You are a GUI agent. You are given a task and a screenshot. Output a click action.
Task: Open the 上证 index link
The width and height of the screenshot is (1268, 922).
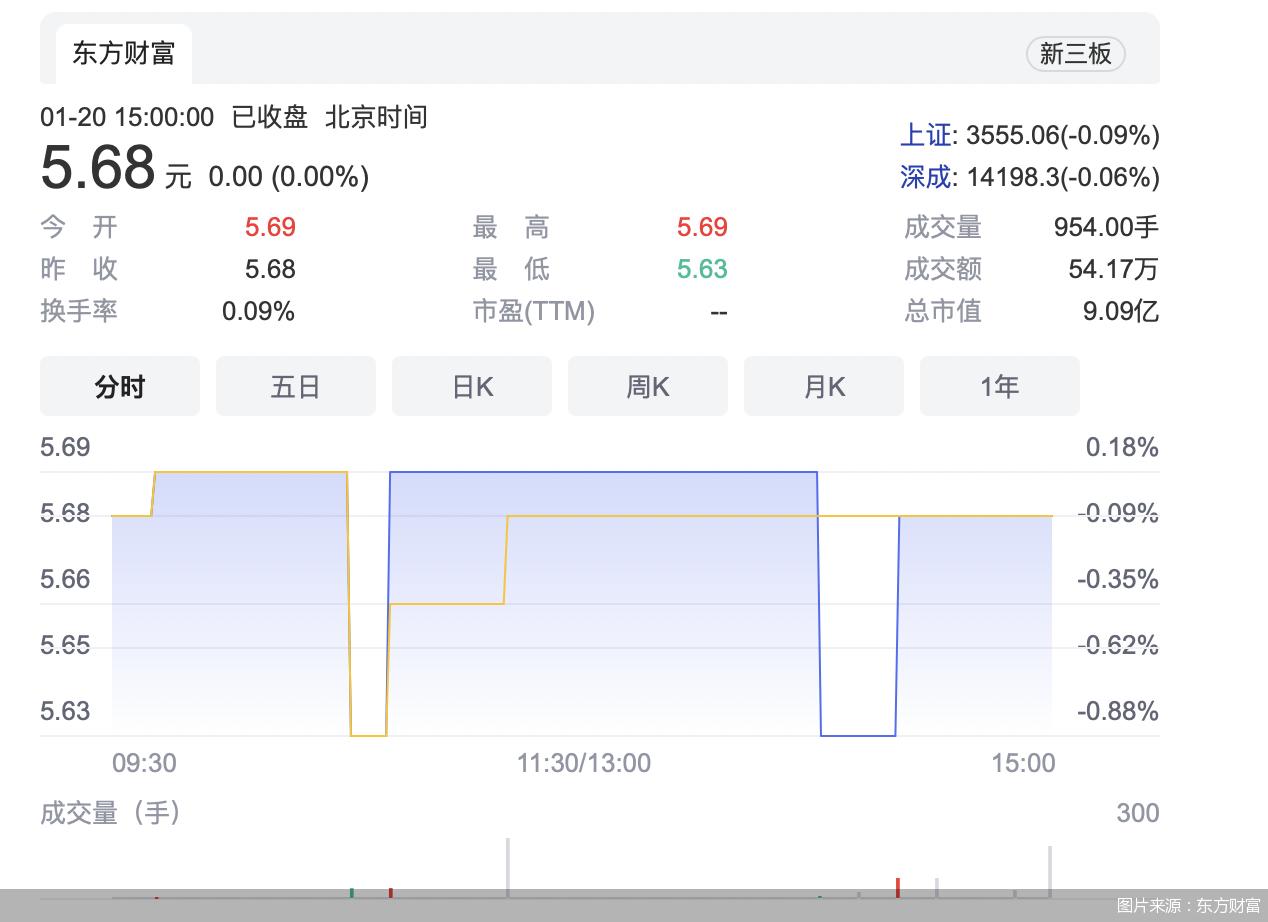(926, 135)
